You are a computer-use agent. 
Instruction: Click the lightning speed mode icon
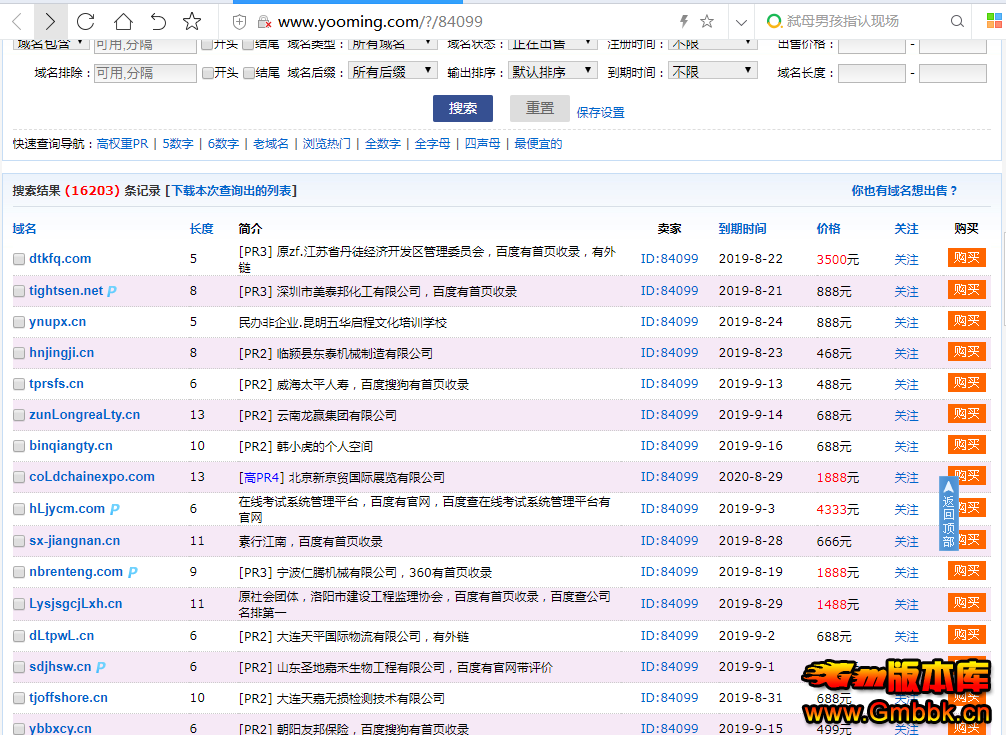coord(684,22)
